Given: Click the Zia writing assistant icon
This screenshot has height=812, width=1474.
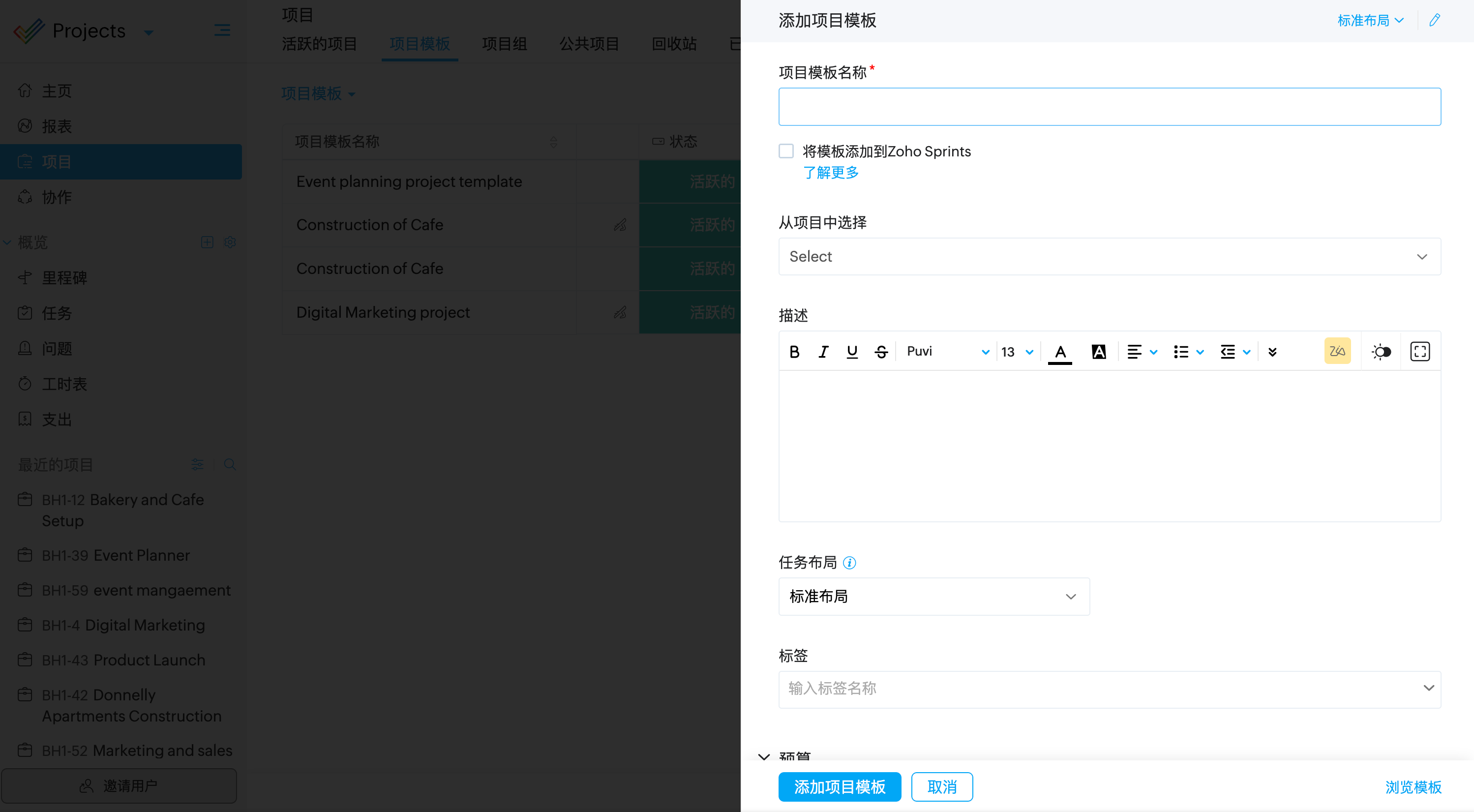Looking at the screenshot, I should (x=1337, y=351).
